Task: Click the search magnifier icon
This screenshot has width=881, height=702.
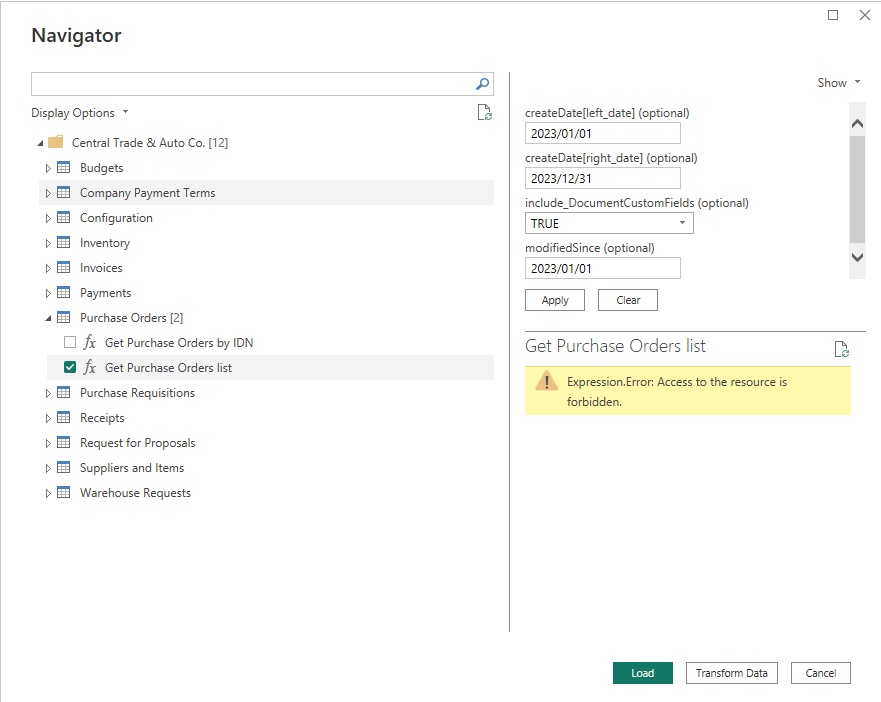Action: [482, 84]
